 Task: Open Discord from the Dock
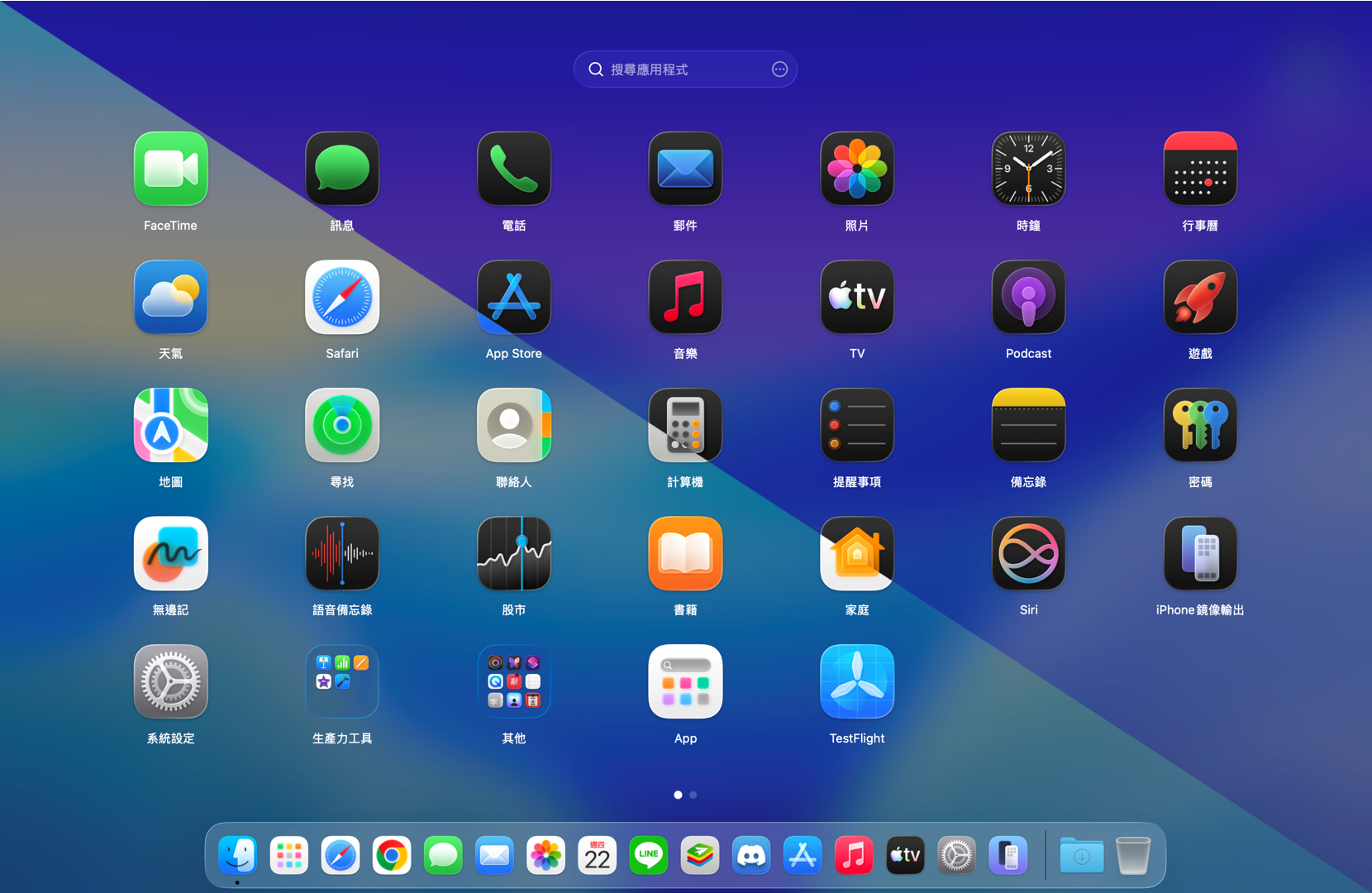pos(750,856)
